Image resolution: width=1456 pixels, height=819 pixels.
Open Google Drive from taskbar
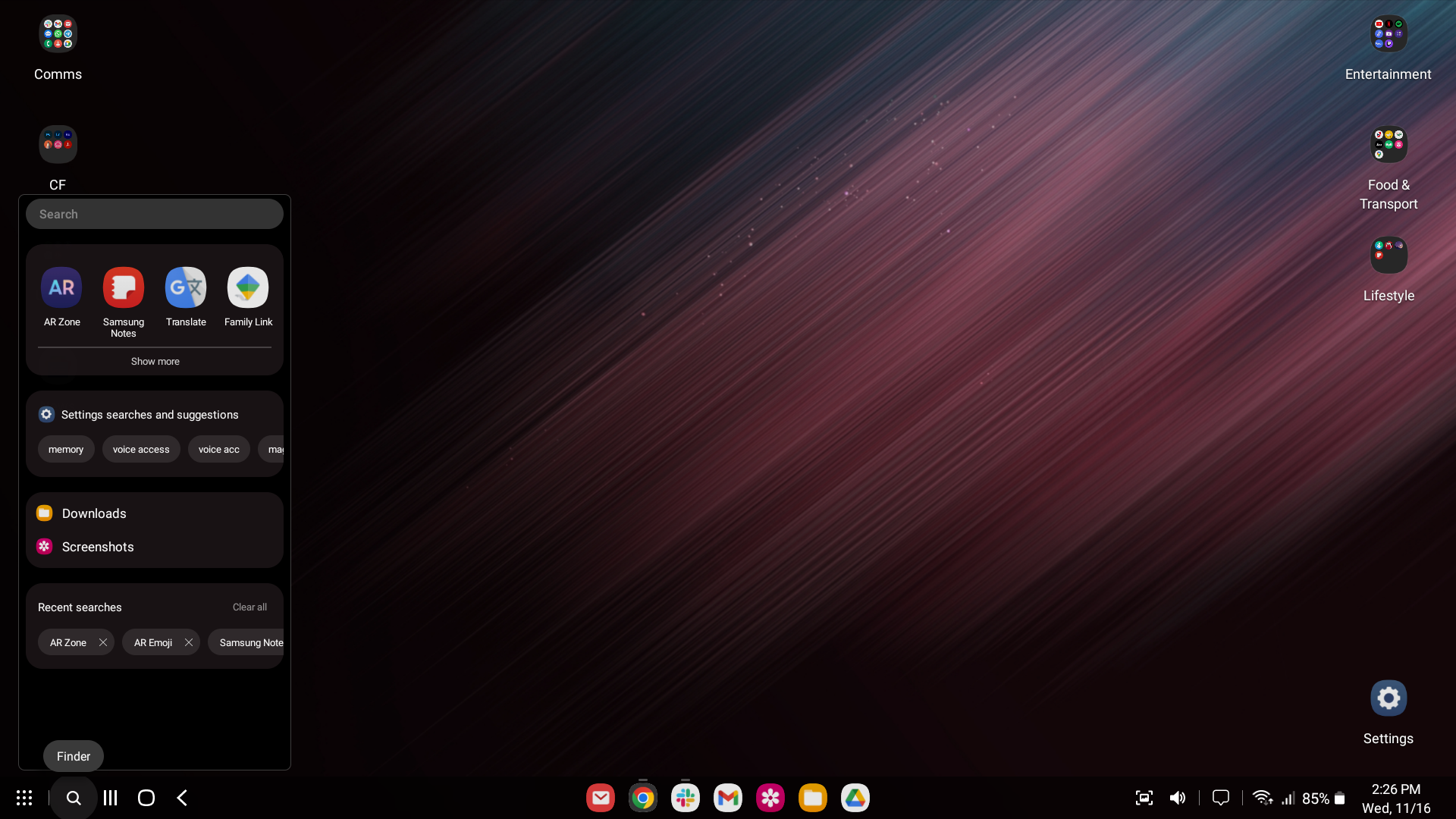tap(857, 797)
